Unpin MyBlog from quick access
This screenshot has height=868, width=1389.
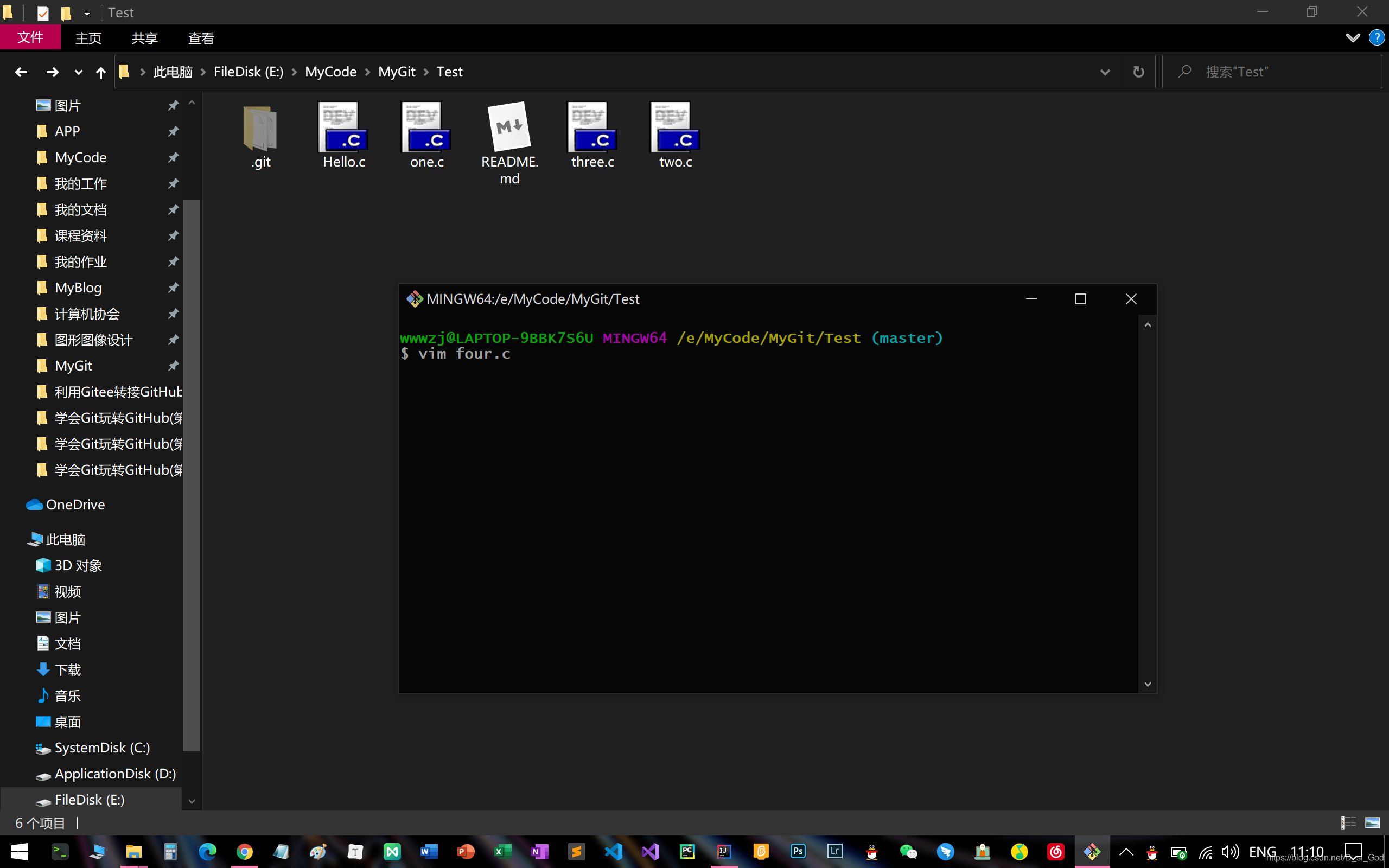click(173, 288)
